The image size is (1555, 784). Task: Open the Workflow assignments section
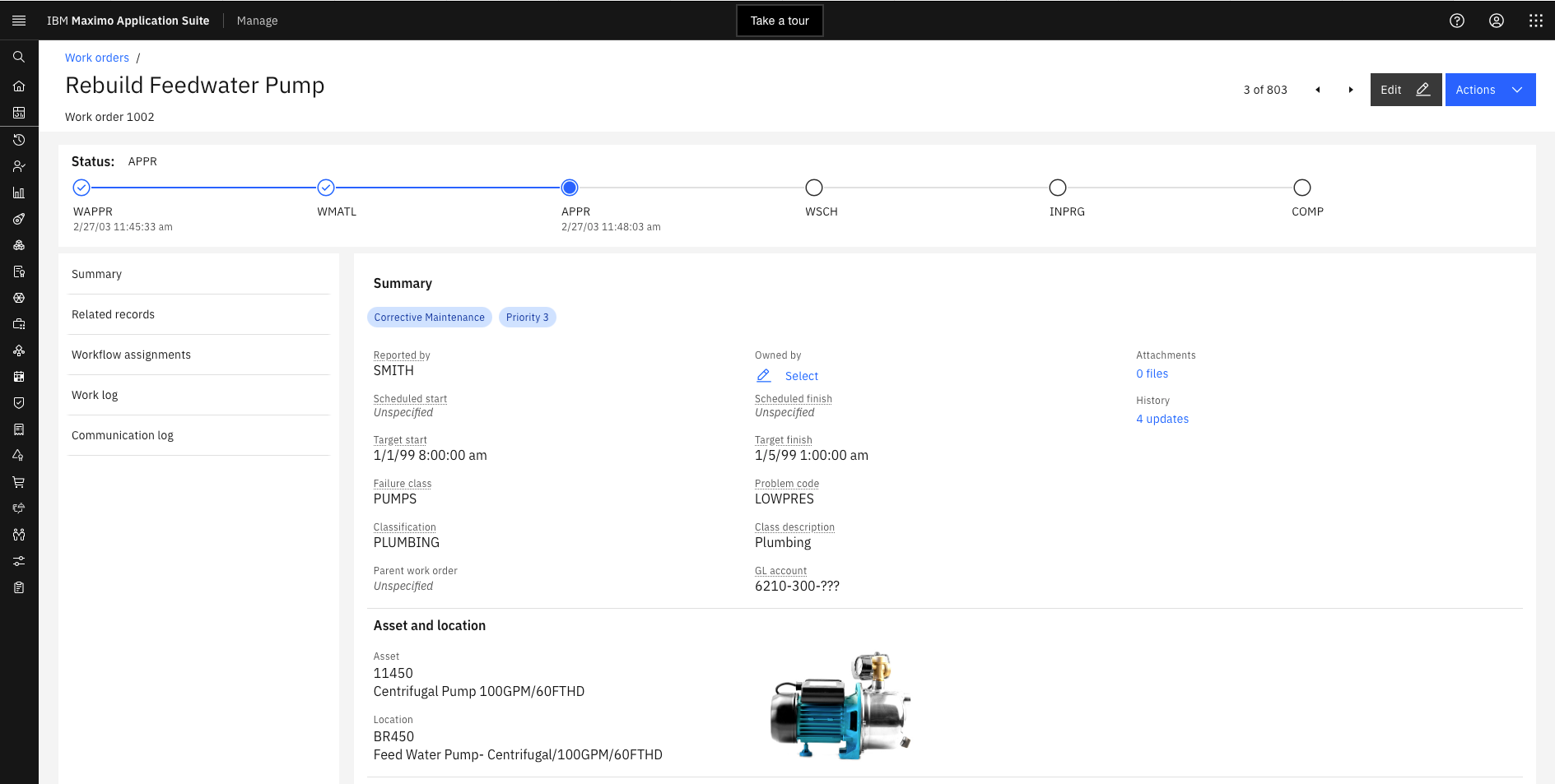198,355
